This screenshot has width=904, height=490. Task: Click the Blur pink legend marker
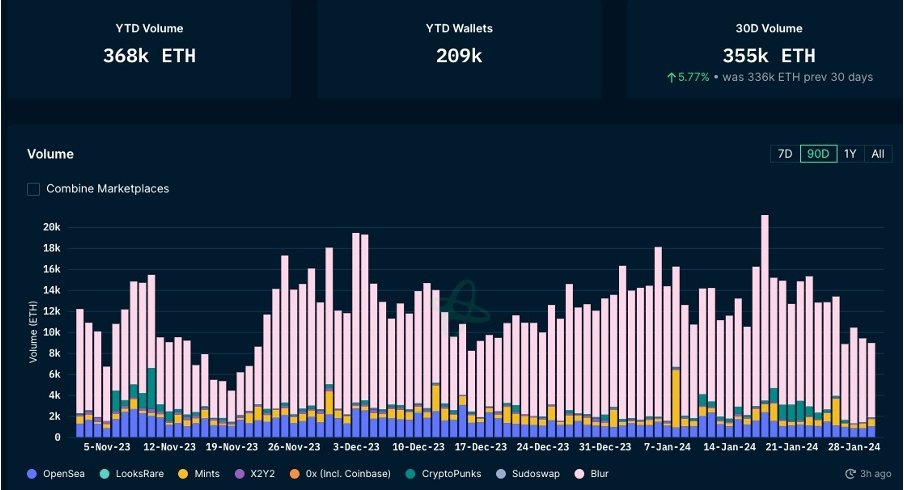579,474
